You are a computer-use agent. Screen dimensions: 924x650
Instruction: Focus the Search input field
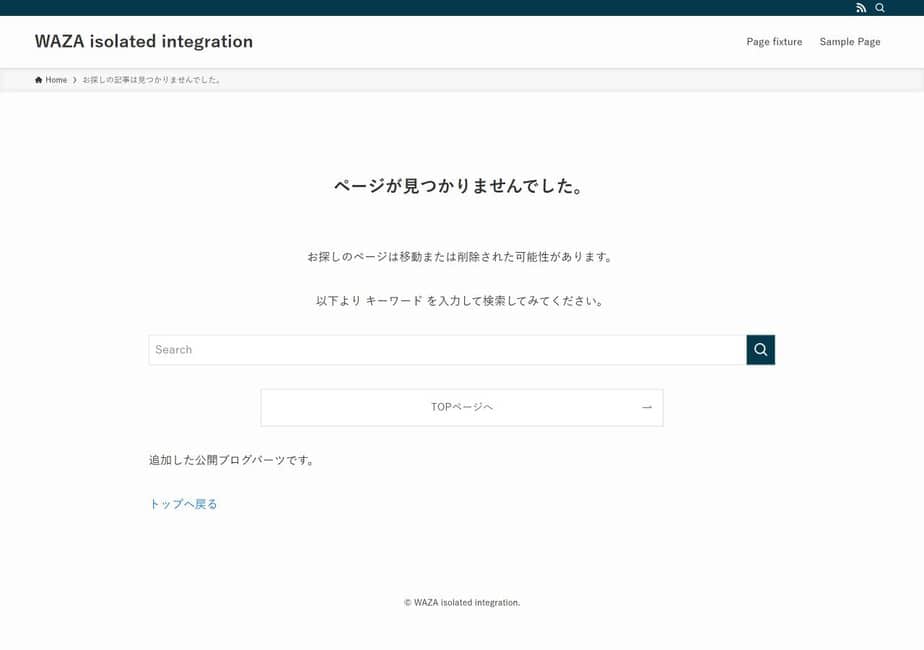[447, 349]
